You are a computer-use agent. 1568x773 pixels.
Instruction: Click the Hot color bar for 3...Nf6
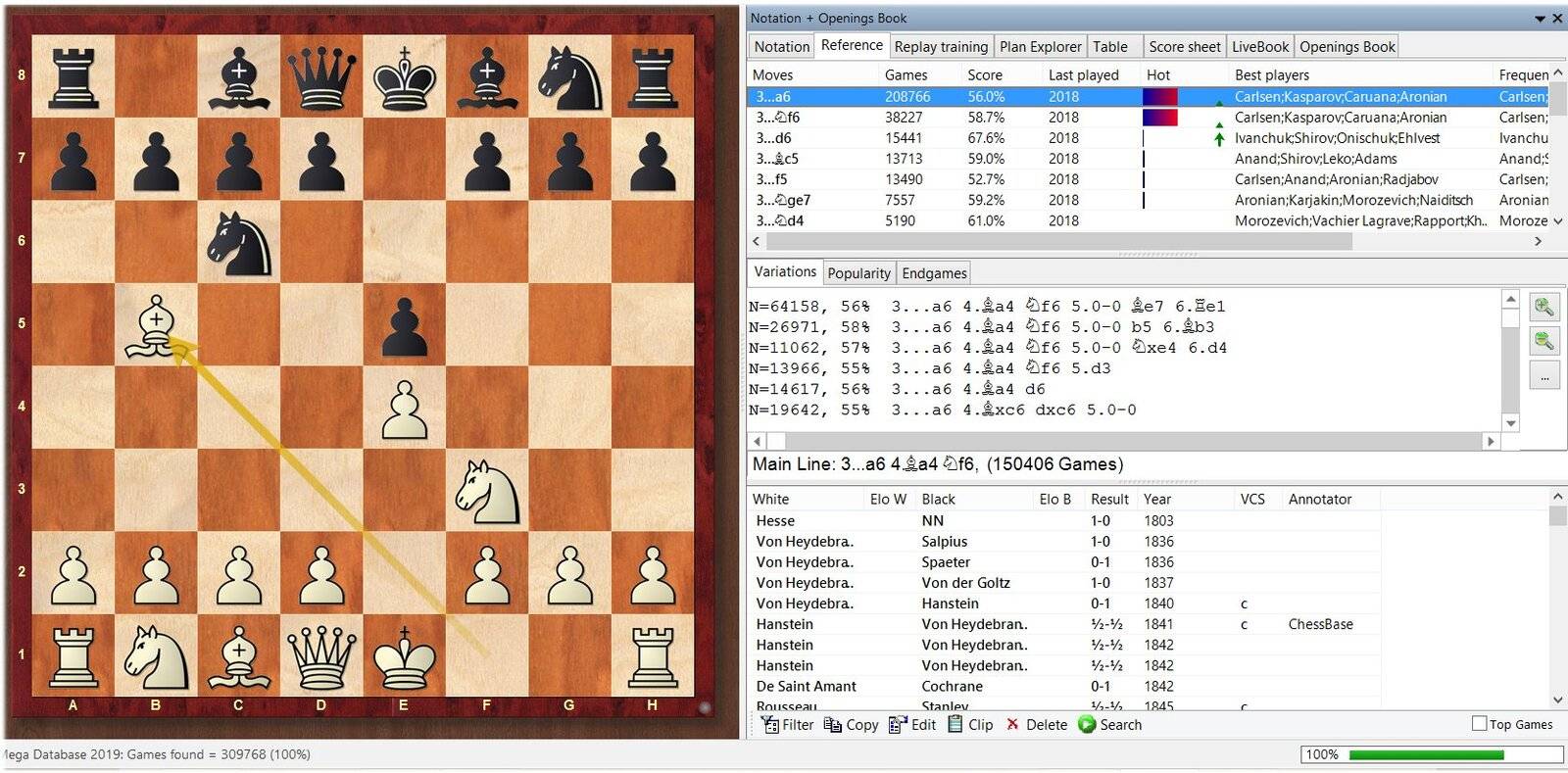tap(1160, 118)
